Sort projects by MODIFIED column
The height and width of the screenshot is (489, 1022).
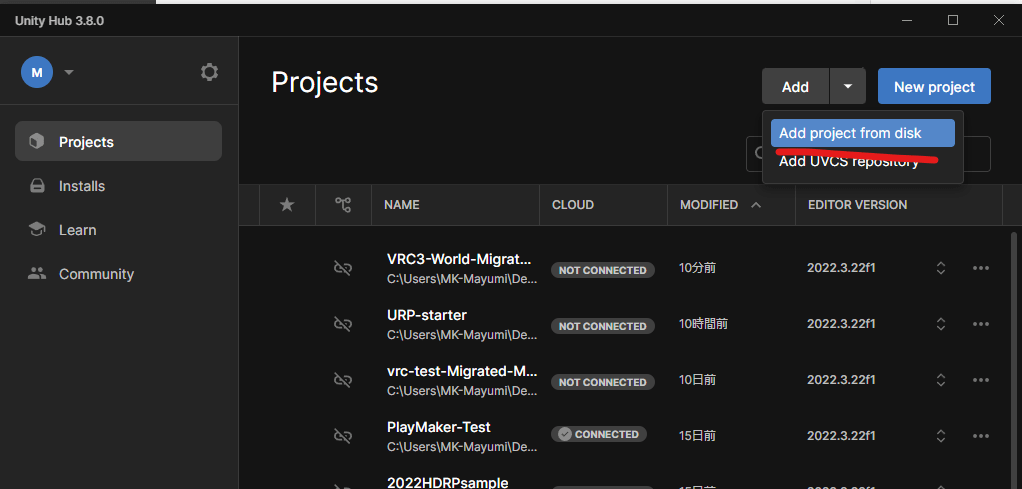[709, 205]
